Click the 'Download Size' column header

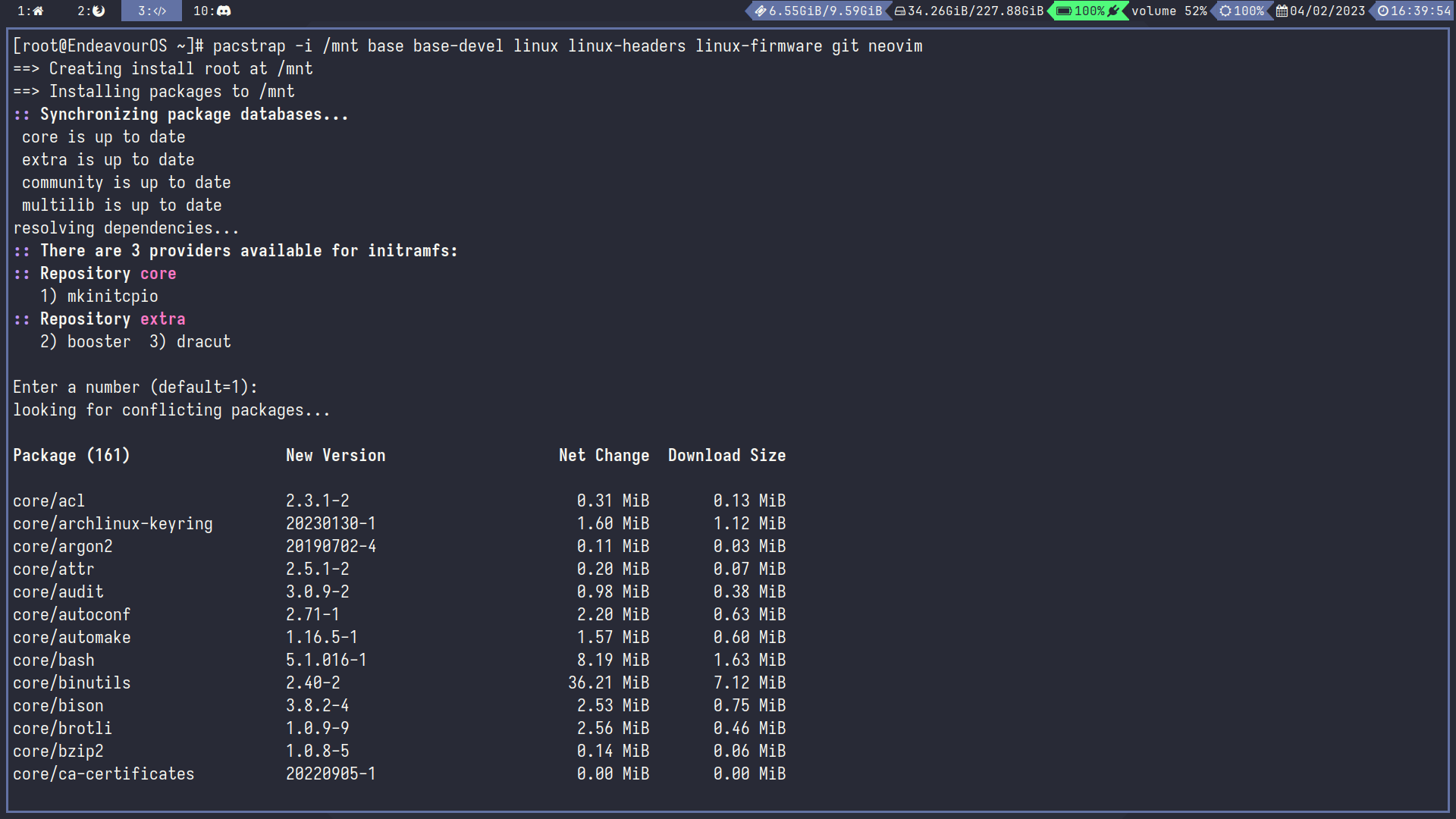(x=726, y=456)
